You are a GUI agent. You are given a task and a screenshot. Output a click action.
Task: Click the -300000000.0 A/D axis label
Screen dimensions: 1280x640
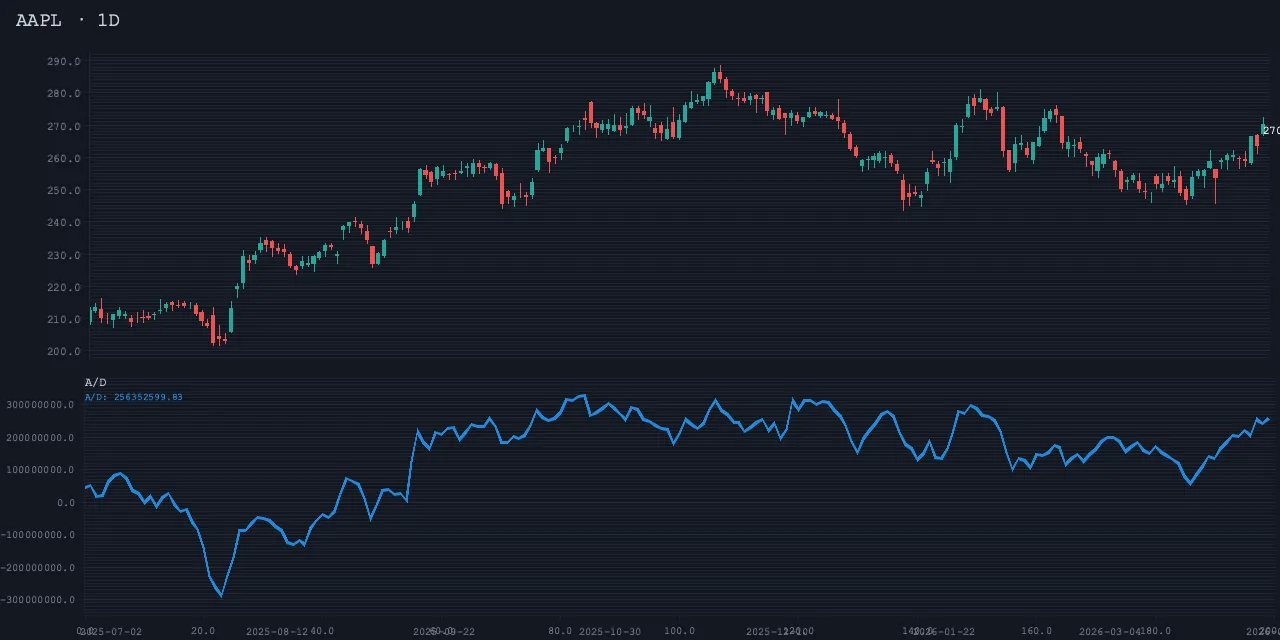click(40, 600)
